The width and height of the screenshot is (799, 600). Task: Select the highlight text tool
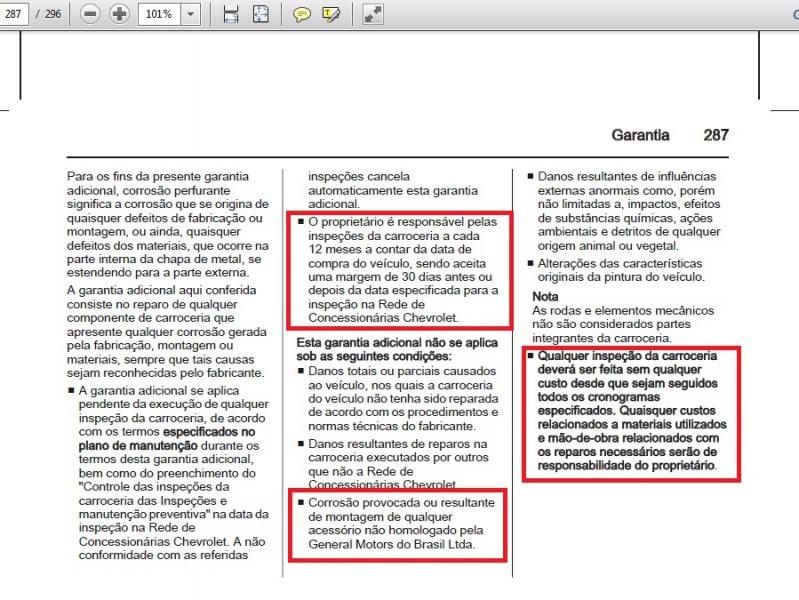(x=331, y=14)
